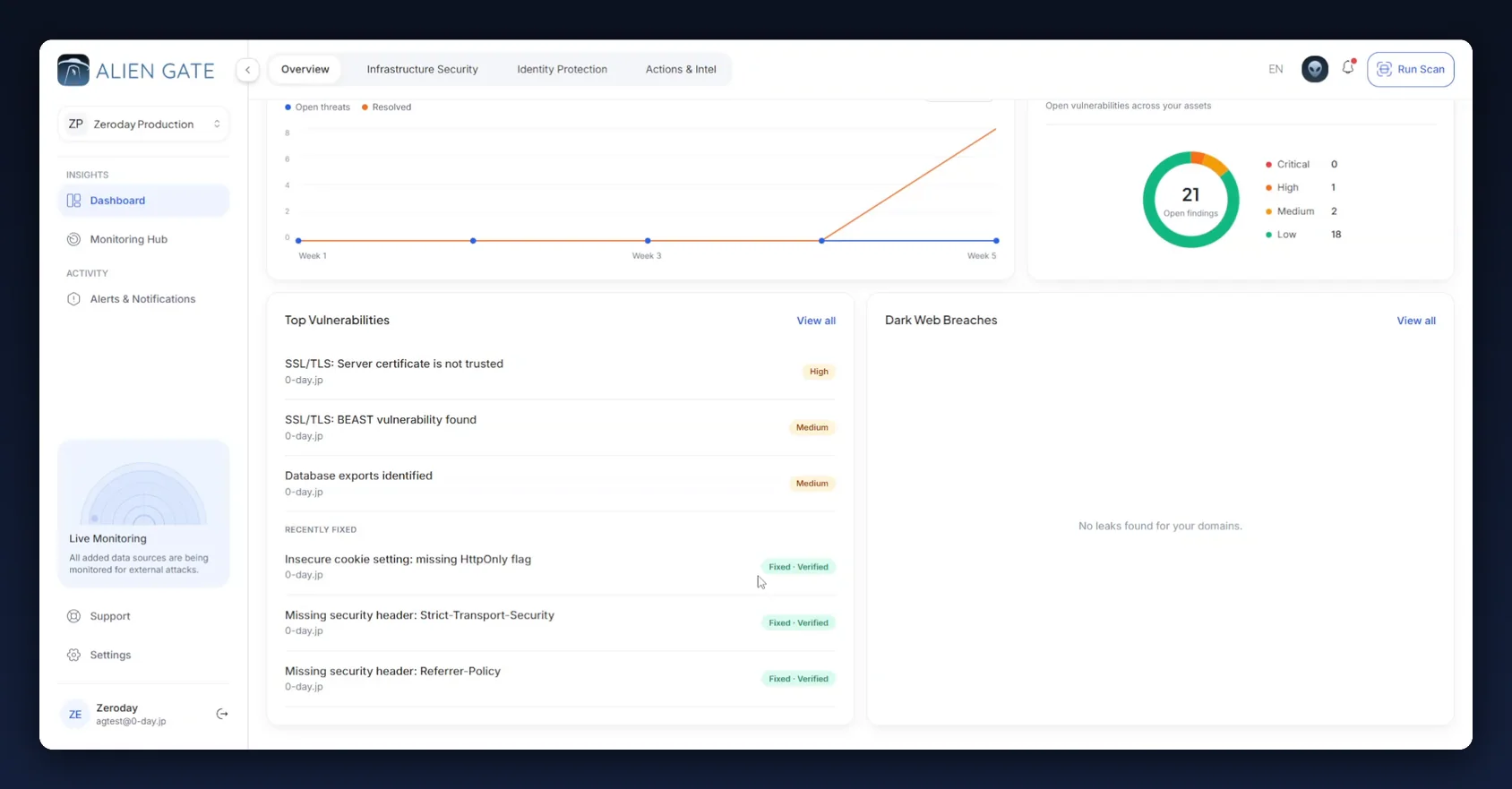This screenshot has width=1512, height=789.
Task: Open the SSL/TLS BEAST vulnerability found finding
Action: [x=560, y=427]
